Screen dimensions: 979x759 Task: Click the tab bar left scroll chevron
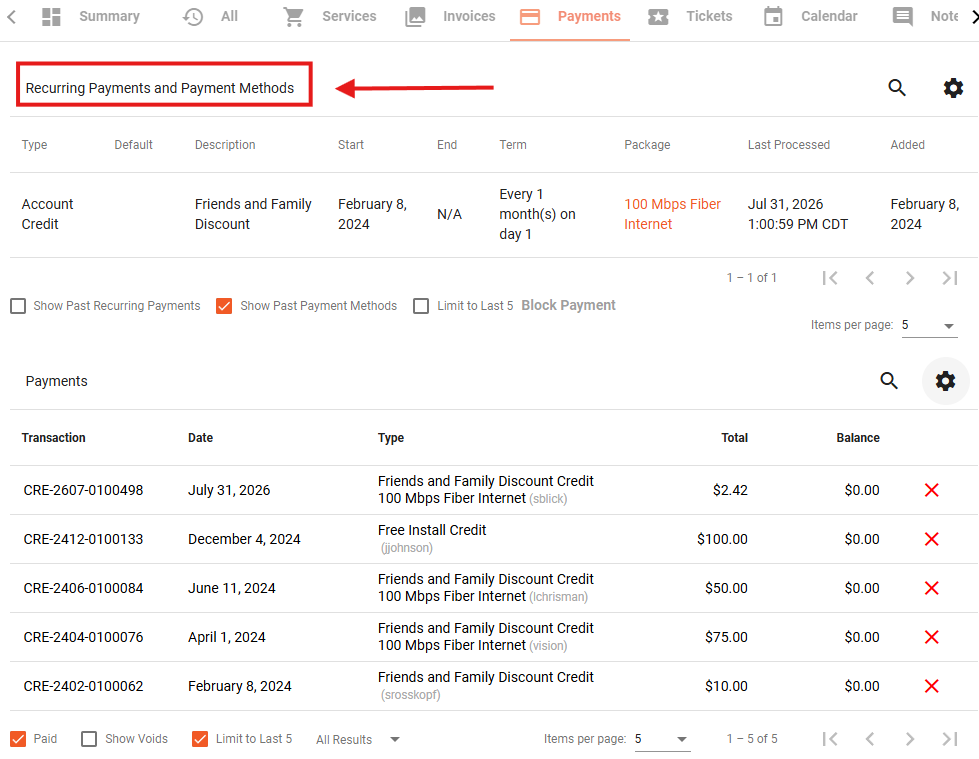pos(11,17)
